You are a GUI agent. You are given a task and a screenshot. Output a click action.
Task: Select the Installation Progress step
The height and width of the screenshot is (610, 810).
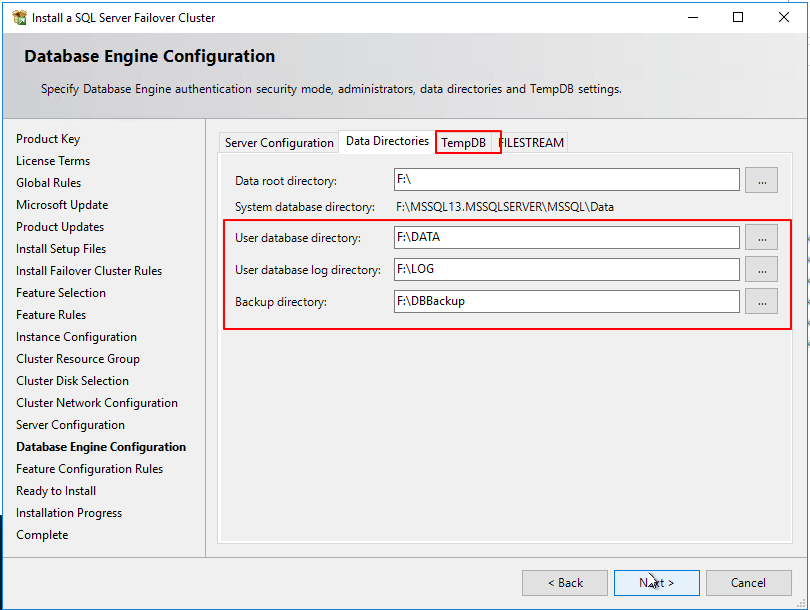click(69, 513)
